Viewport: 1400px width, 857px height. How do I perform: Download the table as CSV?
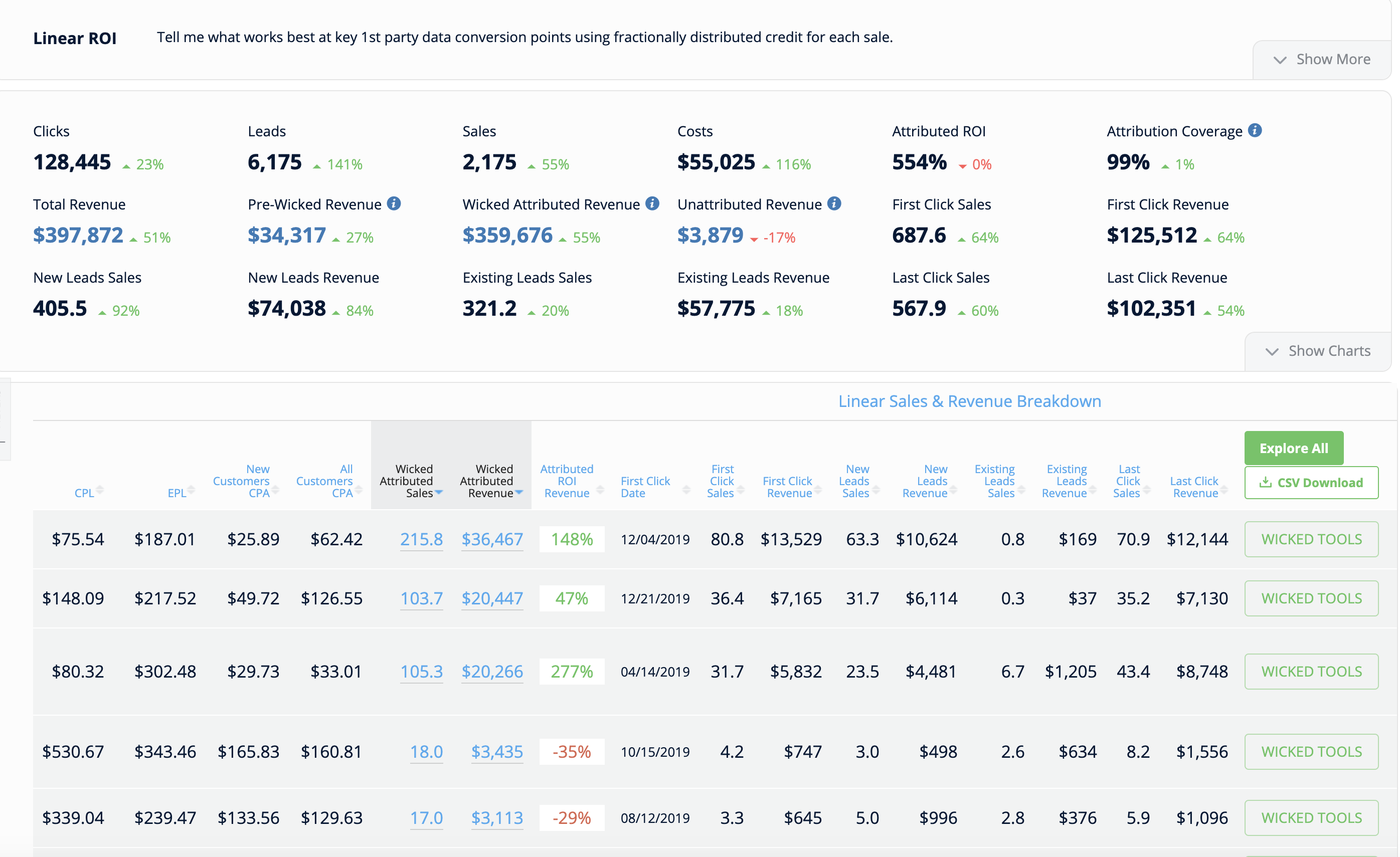point(1311,483)
